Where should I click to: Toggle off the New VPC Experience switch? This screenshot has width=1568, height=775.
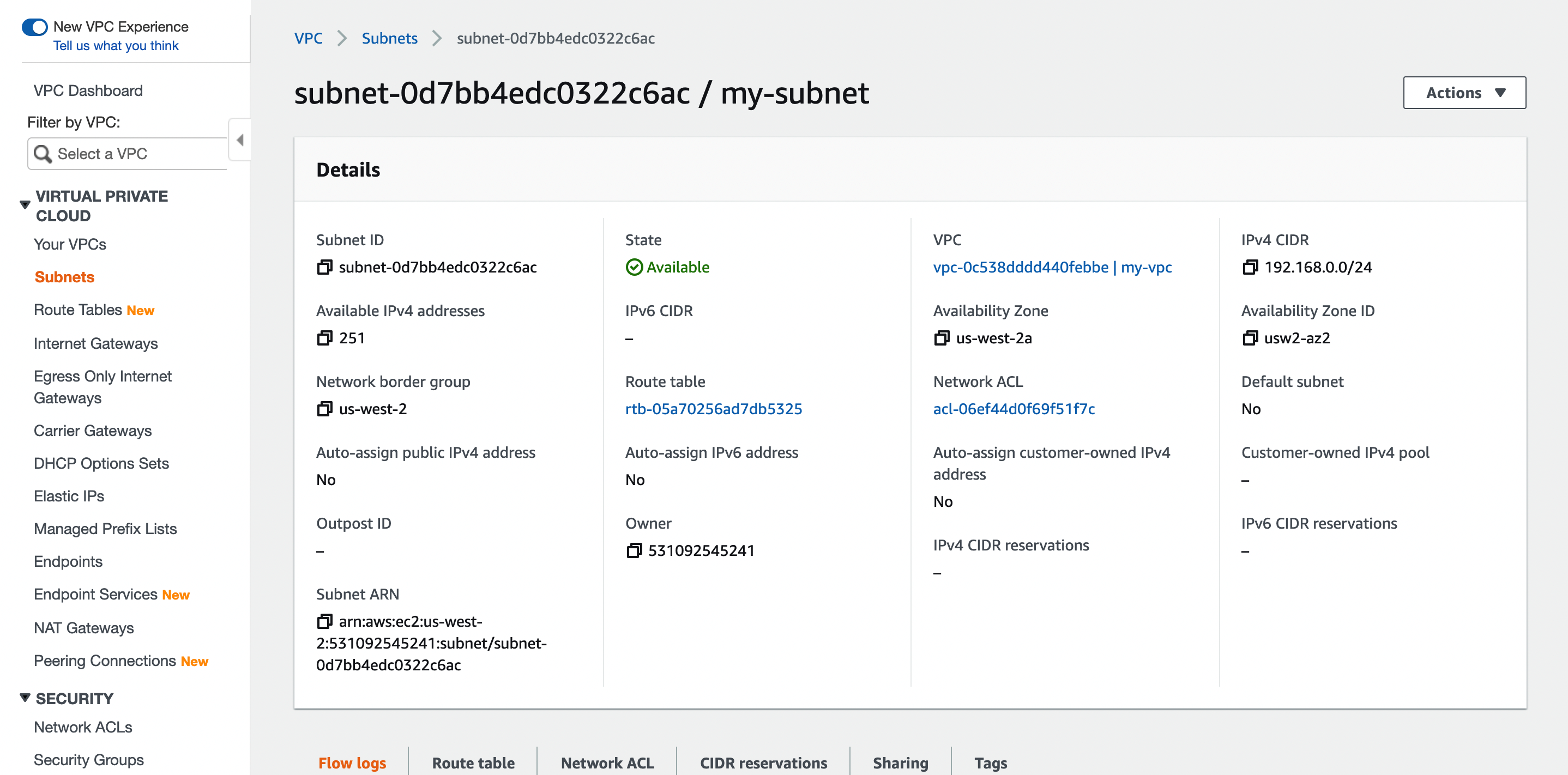click(x=35, y=27)
